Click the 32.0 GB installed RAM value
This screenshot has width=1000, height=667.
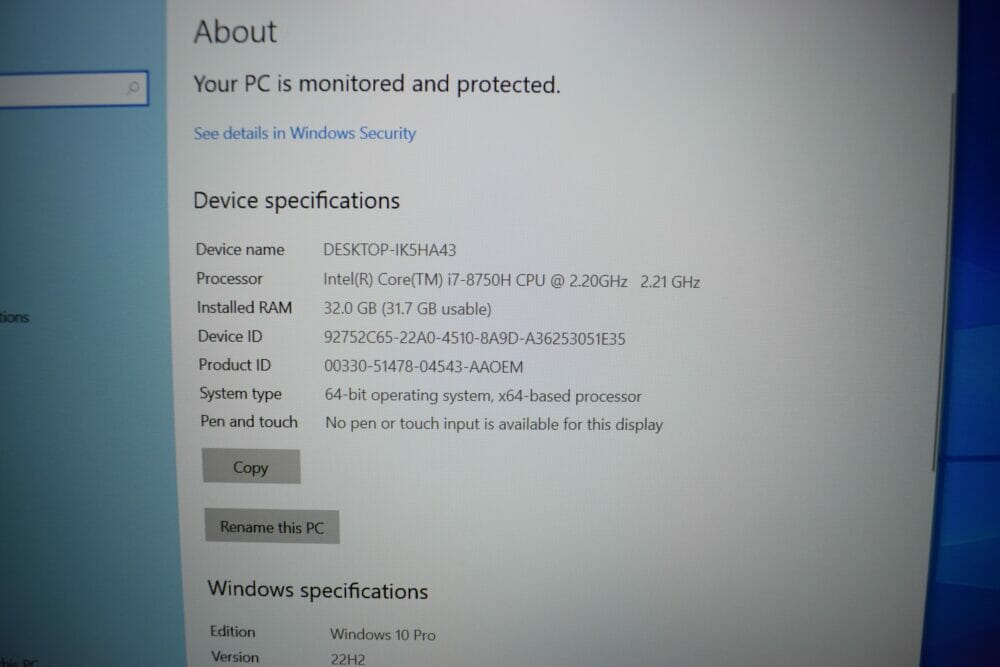tap(408, 309)
